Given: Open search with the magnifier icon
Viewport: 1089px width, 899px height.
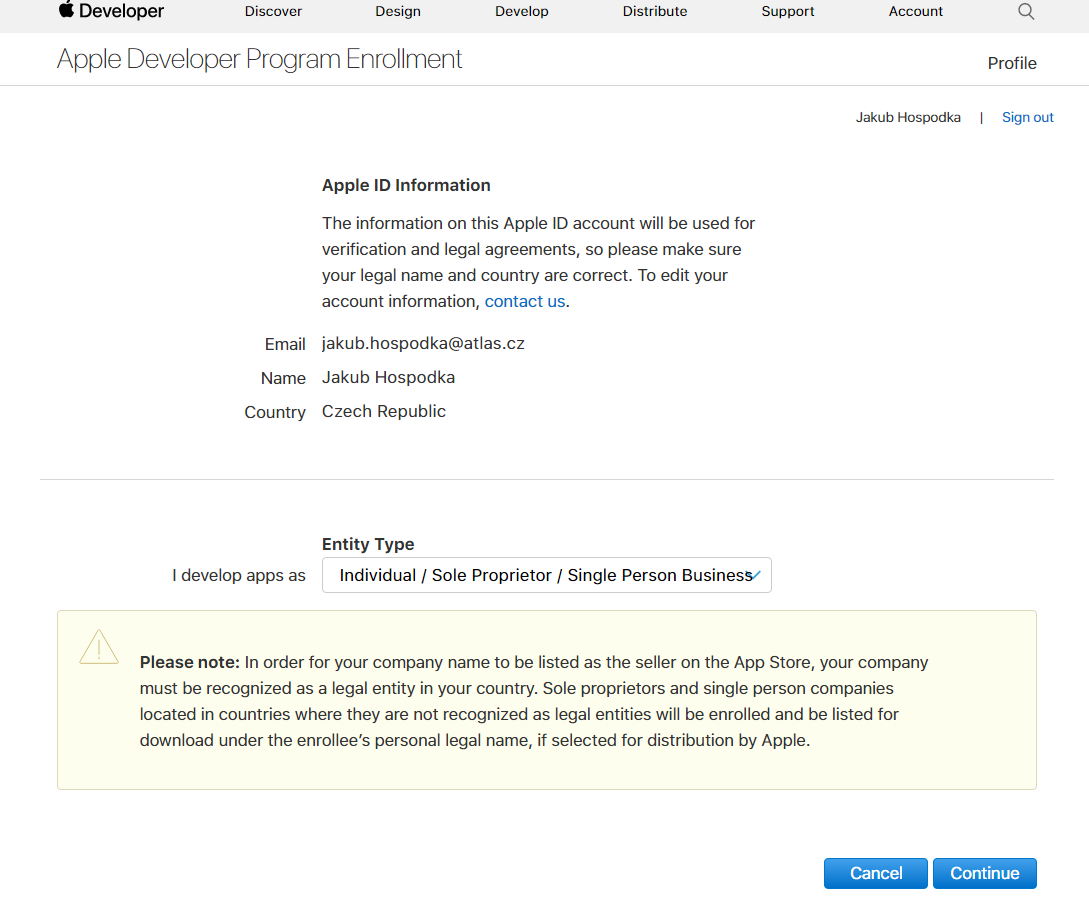Looking at the screenshot, I should (x=1026, y=12).
